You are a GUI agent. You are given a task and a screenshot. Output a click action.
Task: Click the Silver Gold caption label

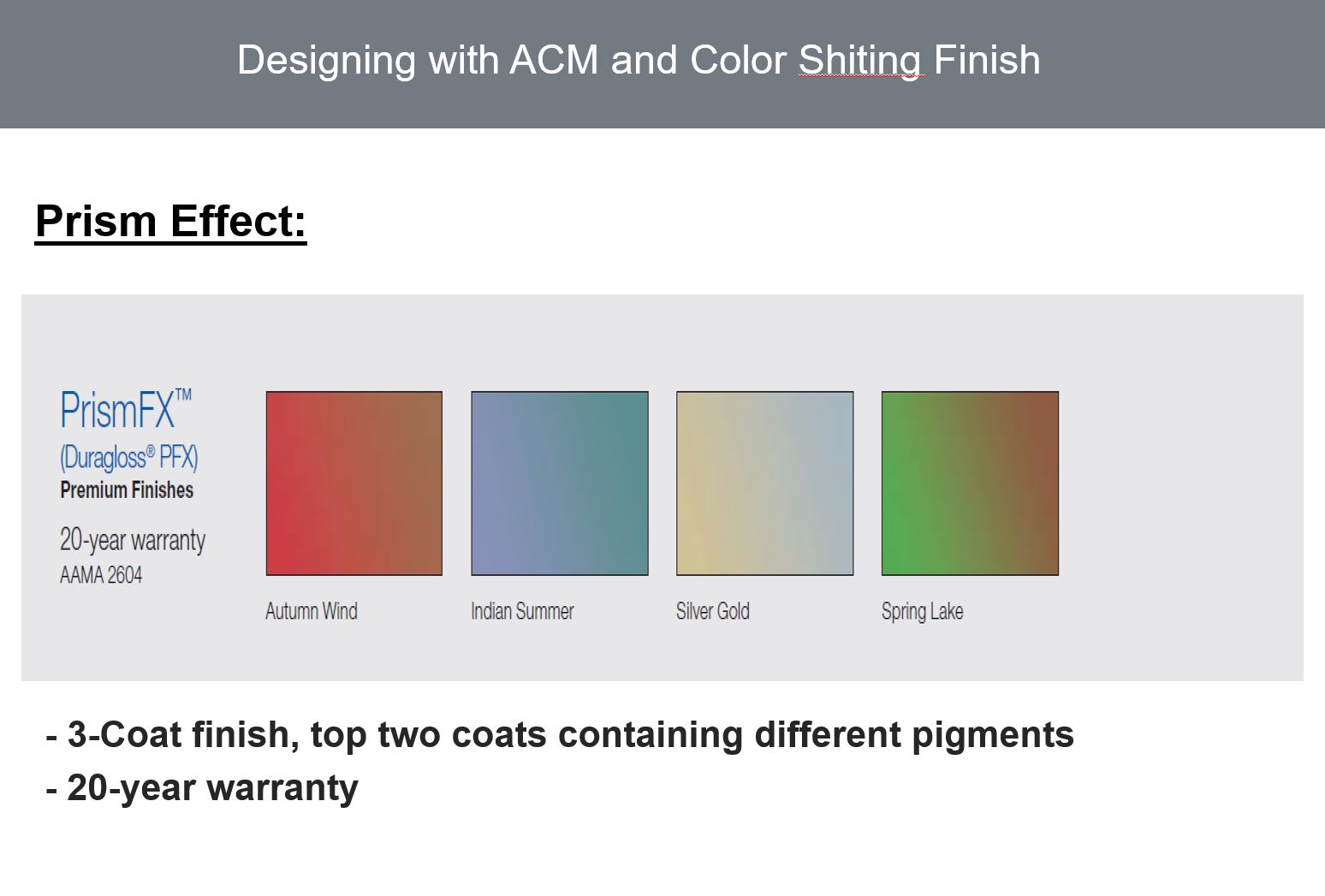coord(712,611)
